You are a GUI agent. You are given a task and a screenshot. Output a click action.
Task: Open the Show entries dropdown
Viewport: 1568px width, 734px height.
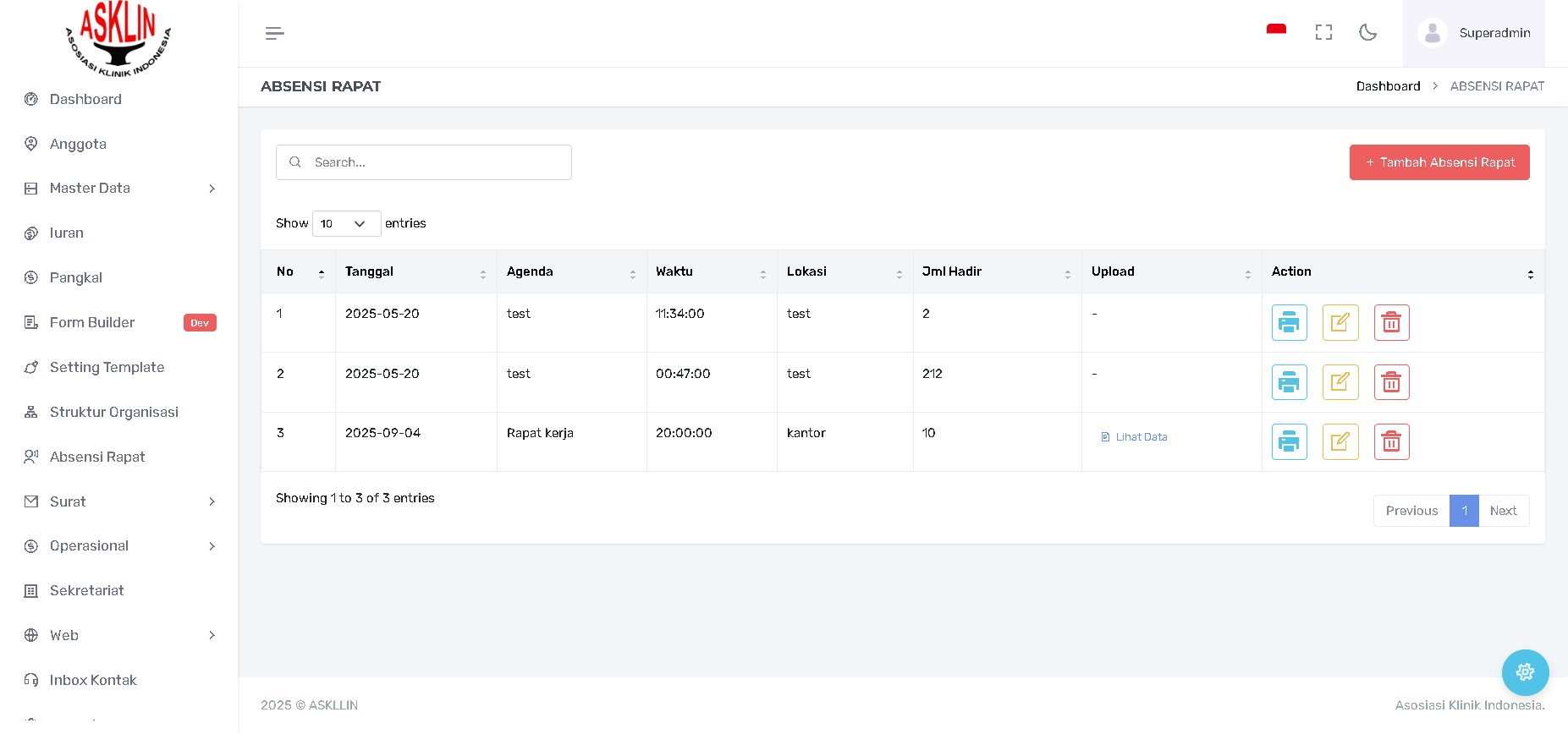346,223
